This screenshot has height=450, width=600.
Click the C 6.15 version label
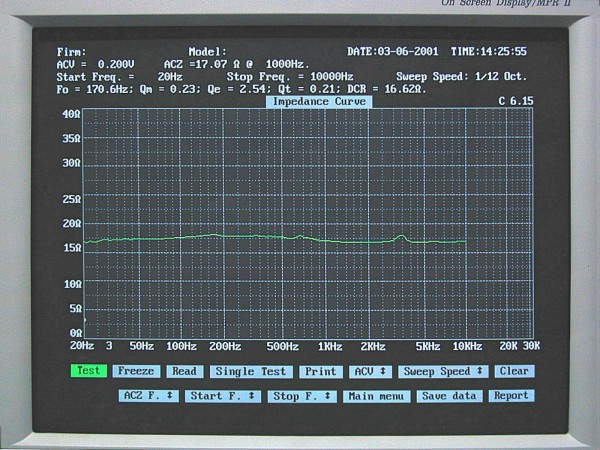coord(516,101)
